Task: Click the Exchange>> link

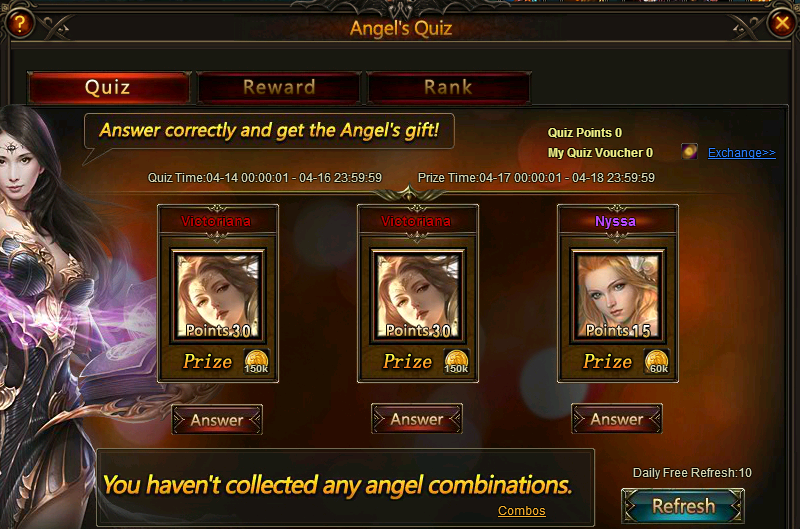Action: [741, 153]
